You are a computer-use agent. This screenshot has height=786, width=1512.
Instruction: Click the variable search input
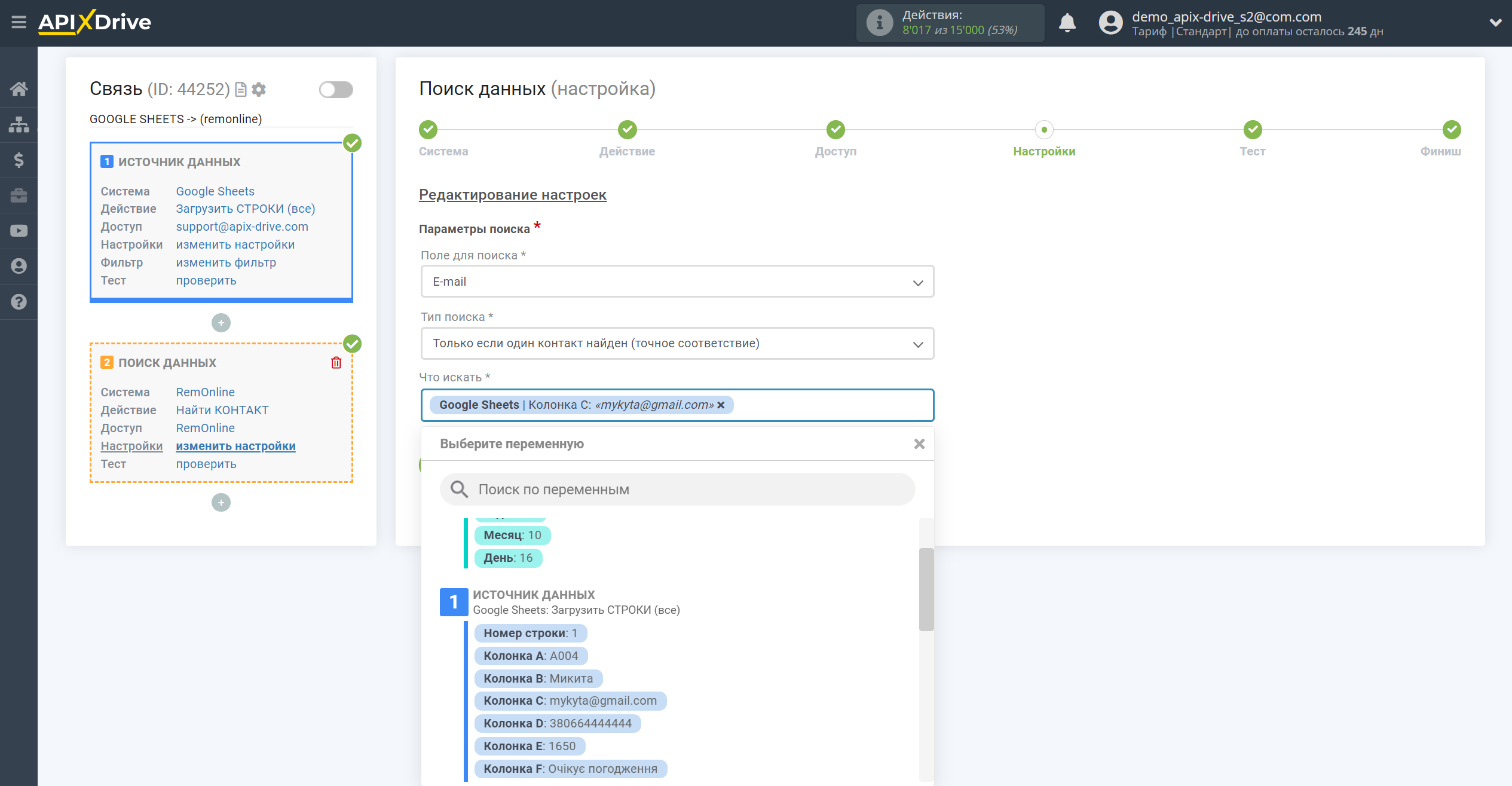coord(677,490)
